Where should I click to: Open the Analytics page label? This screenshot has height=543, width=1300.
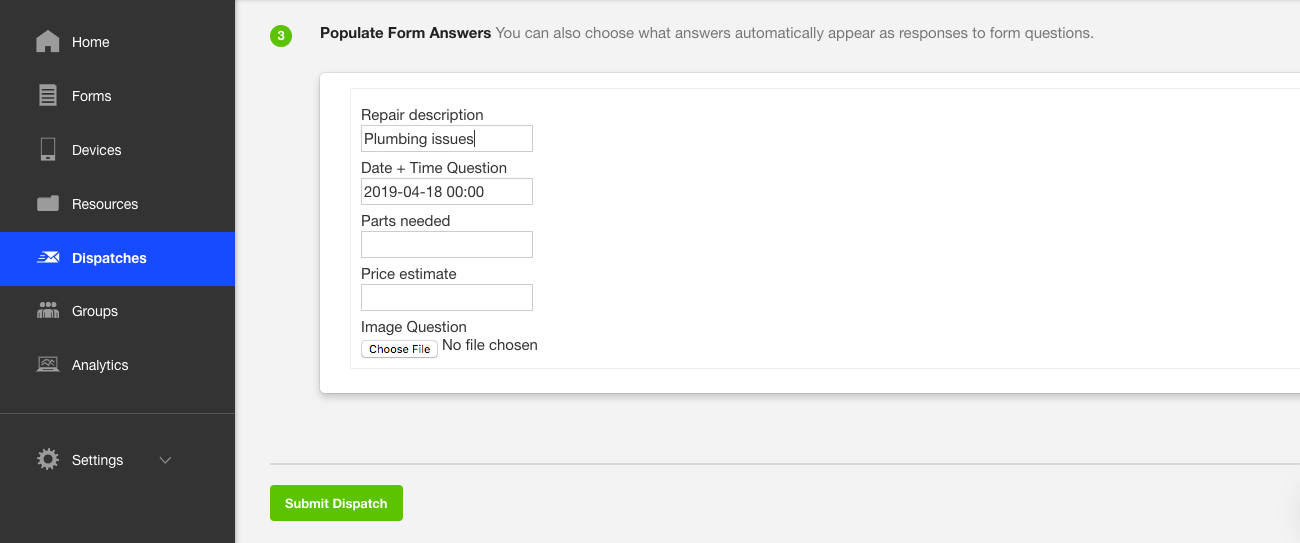tap(101, 365)
